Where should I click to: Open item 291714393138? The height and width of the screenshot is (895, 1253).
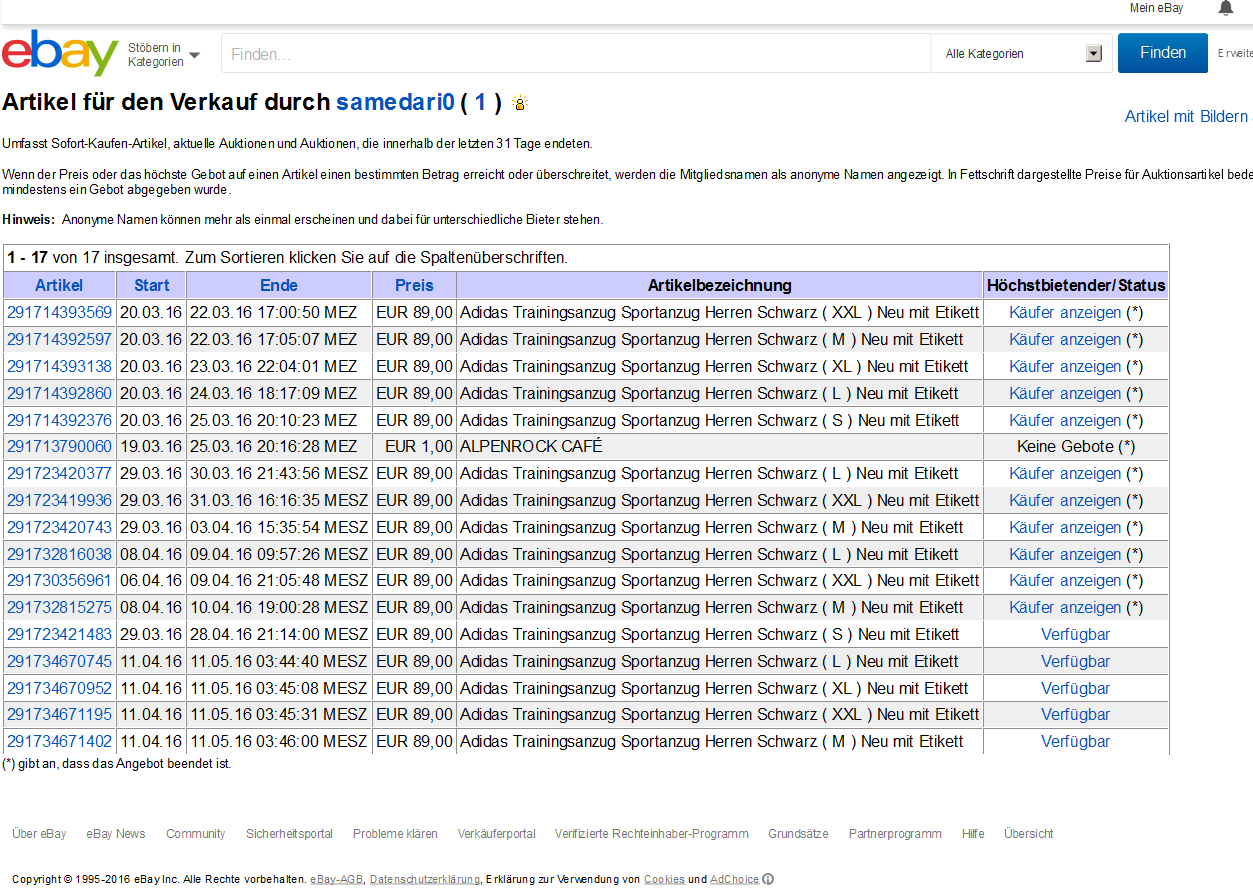[x=60, y=366]
